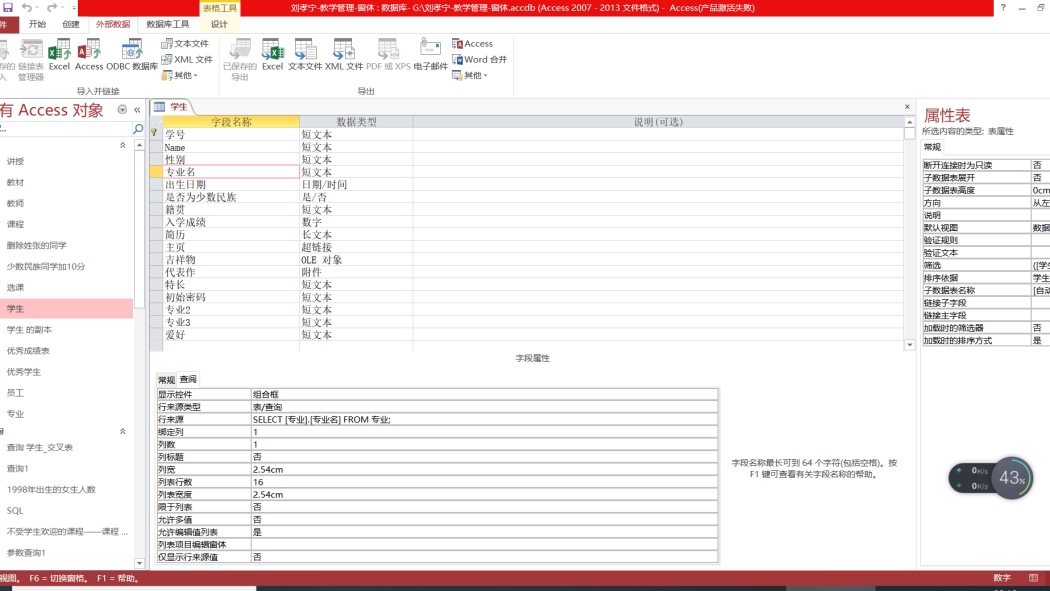The height and width of the screenshot is (591, 1050).
Task: Open quick access toolbar customize dropdown
Action: click(73, 7)
